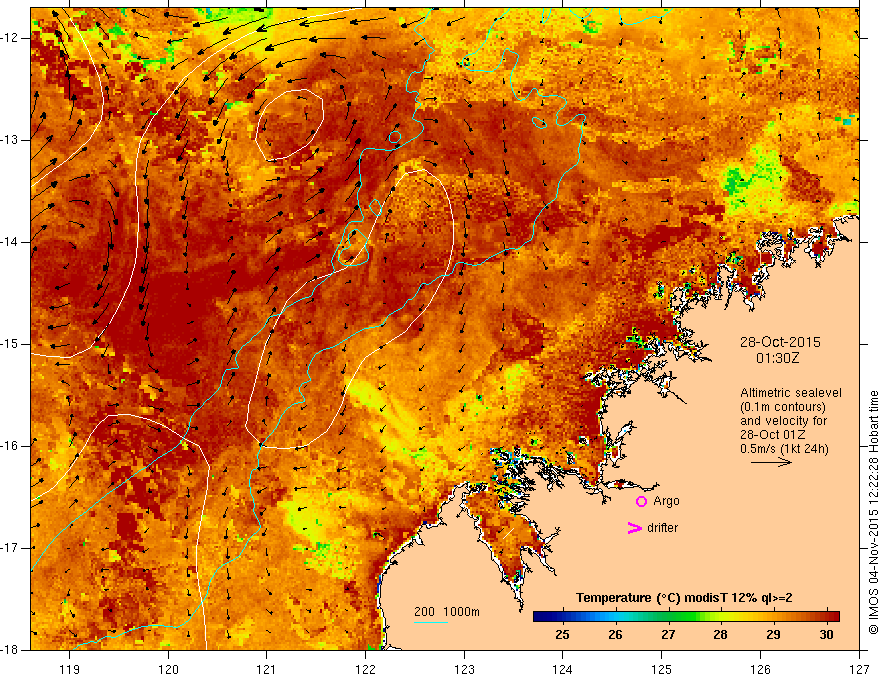Image resolution: width=880 pixels, height=680 pixels.
Task: Click latitude axis label -16
Action: click(x=11, y=446)
